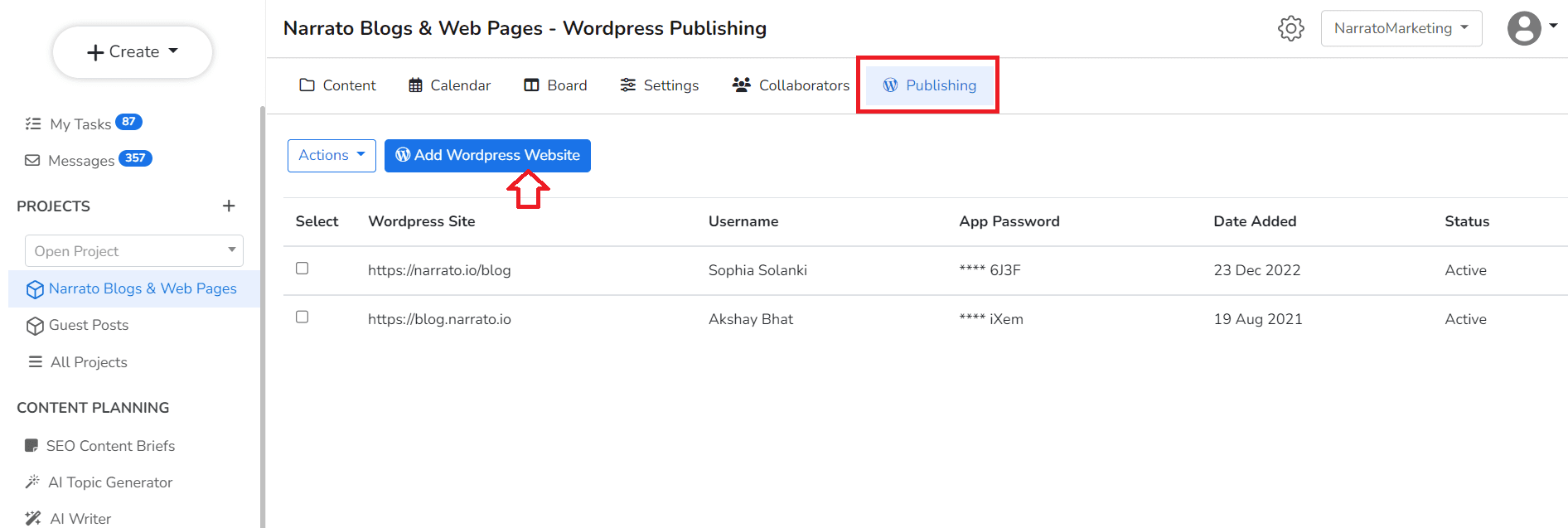This screenshot has height=528, width=1568.
Task: Open AI Topic Generator
Action: (110, 482)
